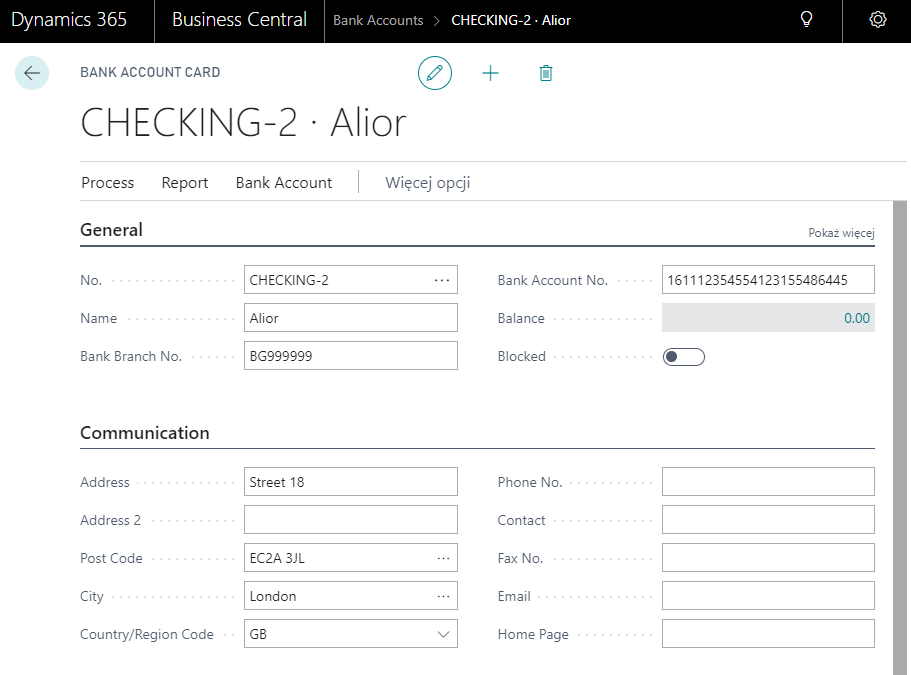This screenshot has height=675, width=911.
Task: Toggle the Blocked switch
Action: tap(684, 357)
